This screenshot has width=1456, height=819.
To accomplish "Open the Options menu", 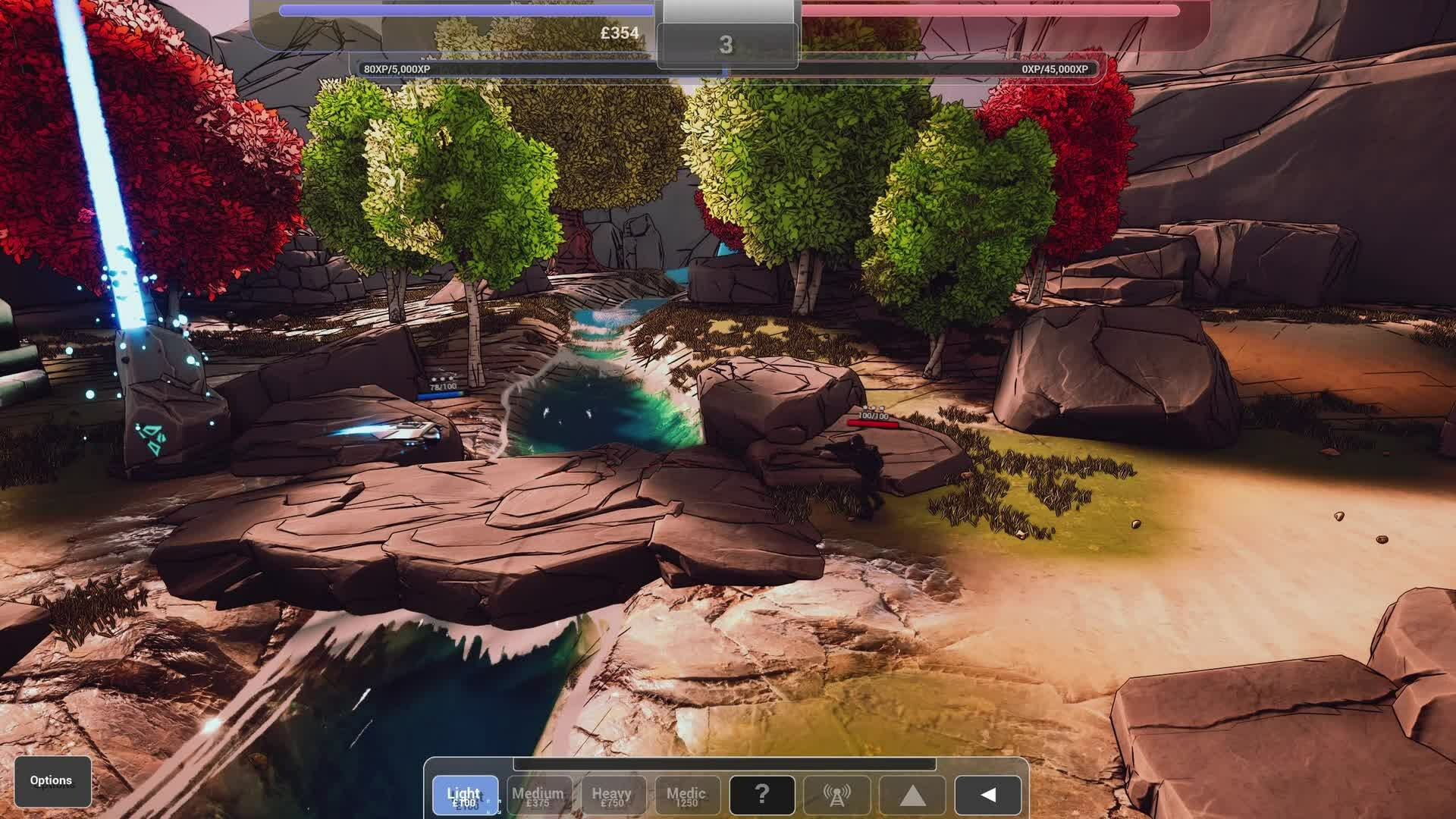I will pos(52,780).
